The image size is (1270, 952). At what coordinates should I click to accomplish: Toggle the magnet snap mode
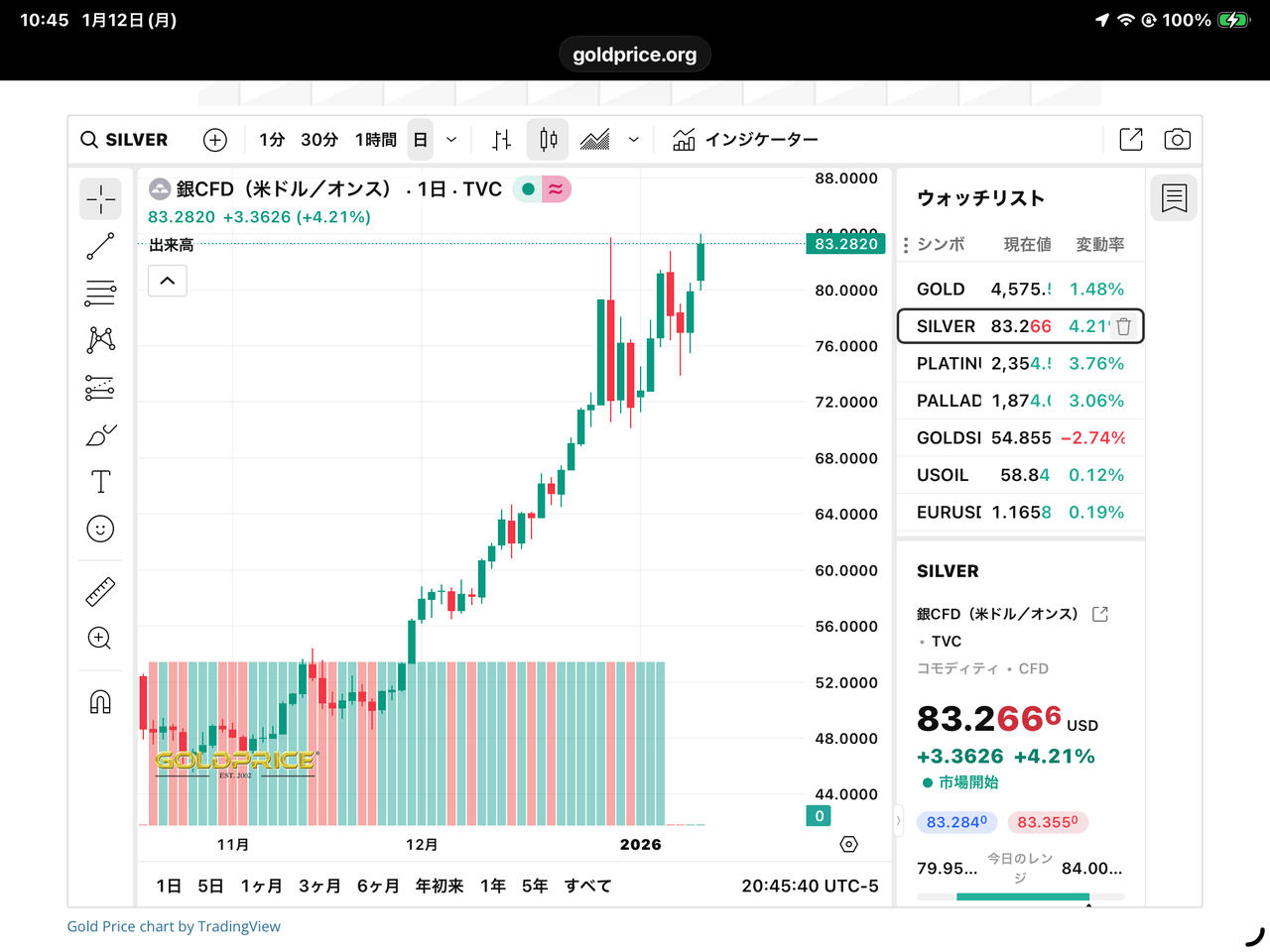click(x=100, y=702)
